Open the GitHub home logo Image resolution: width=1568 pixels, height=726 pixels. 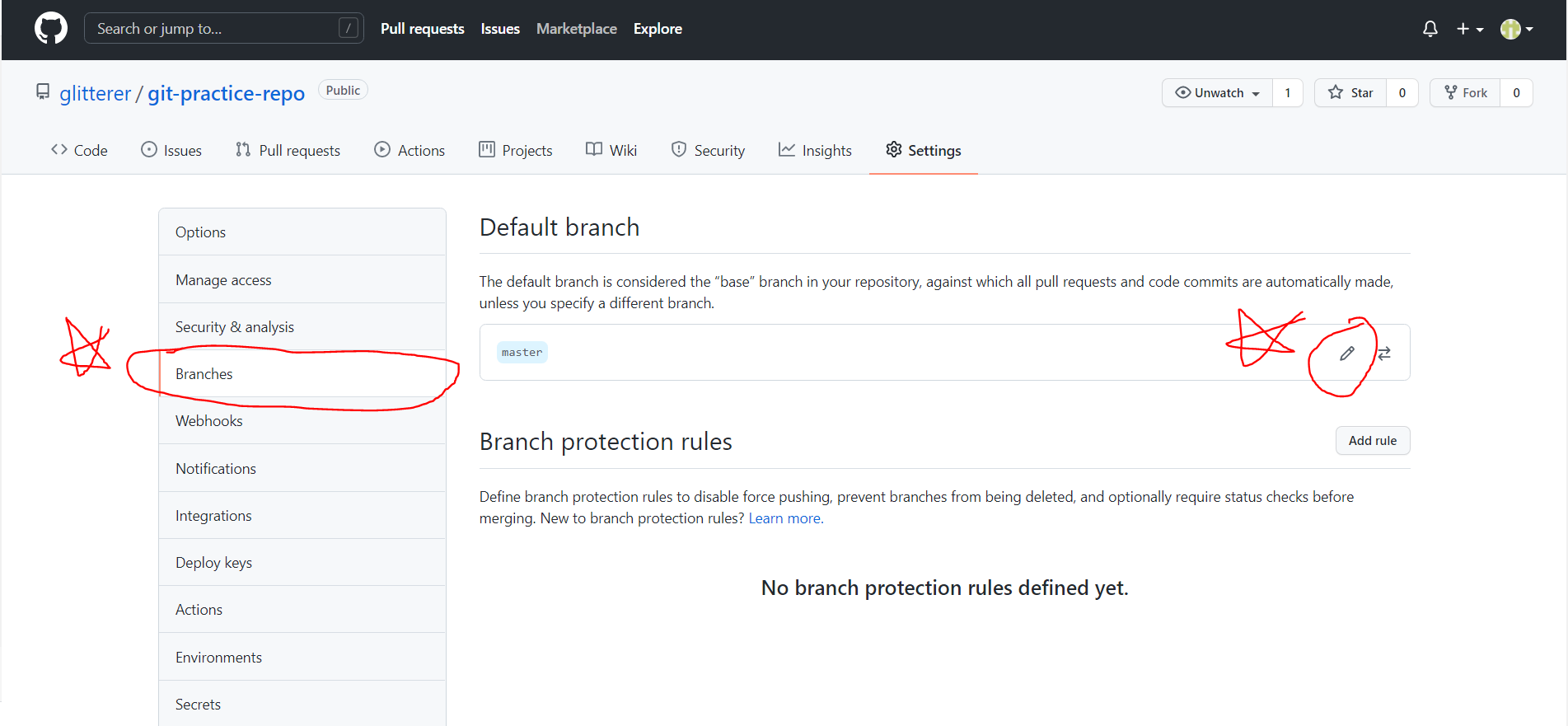pos(51,29)
